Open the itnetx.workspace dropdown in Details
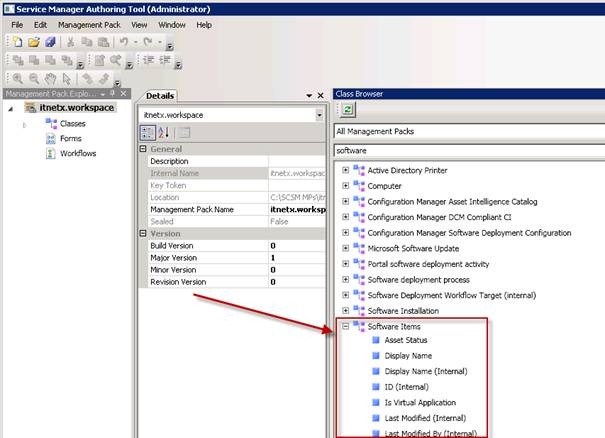 (319, 115)
